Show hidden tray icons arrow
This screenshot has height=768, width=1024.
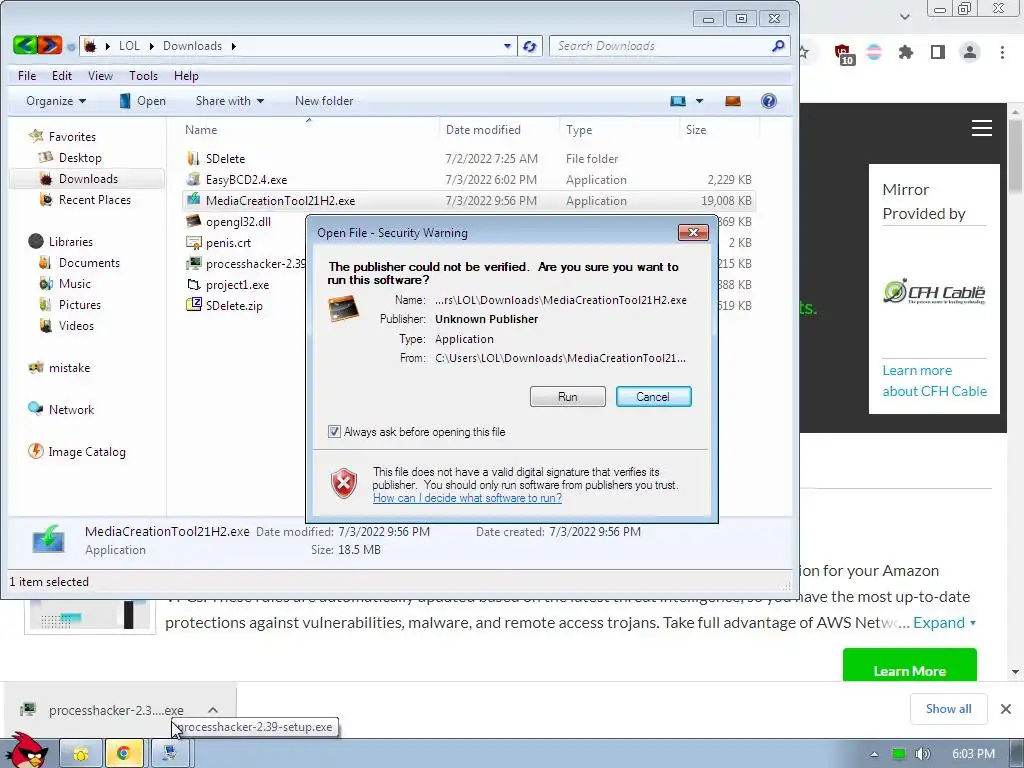click(874, 754)
